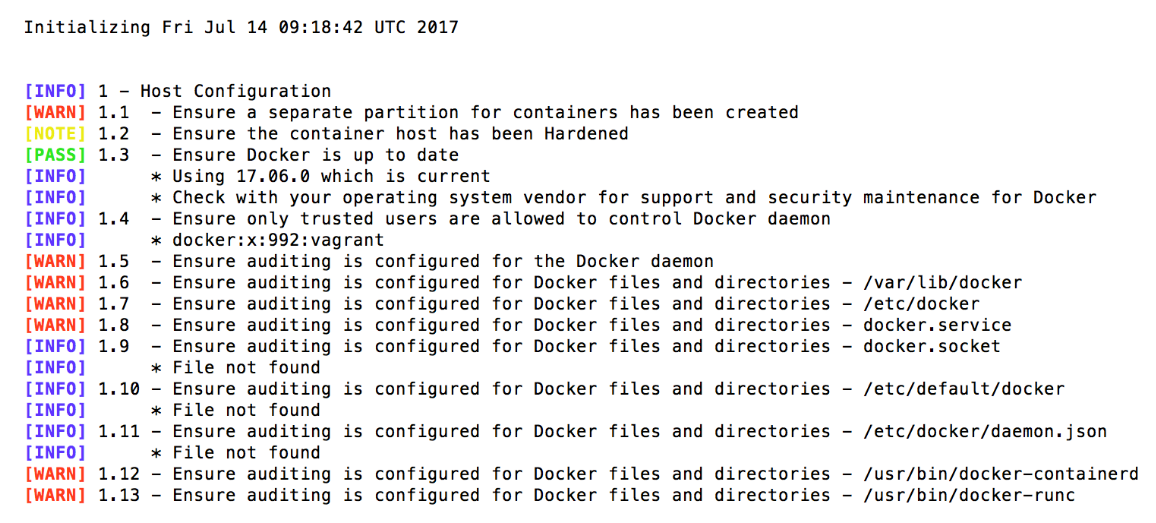This screenshot has height=523, width=1156.
Task: Click the Host Configuration heading line
Action: click(x=178, y=91)
